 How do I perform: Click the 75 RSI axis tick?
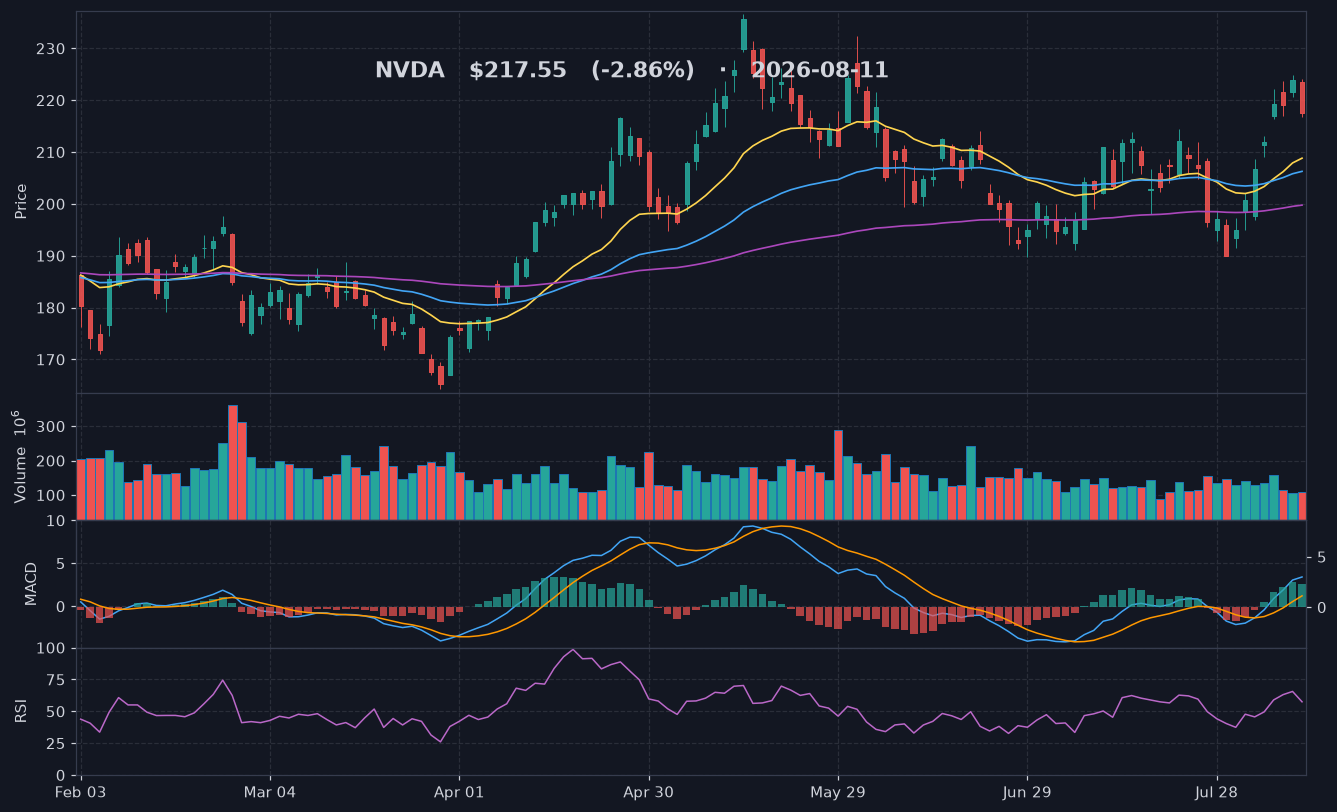(56, 680)
